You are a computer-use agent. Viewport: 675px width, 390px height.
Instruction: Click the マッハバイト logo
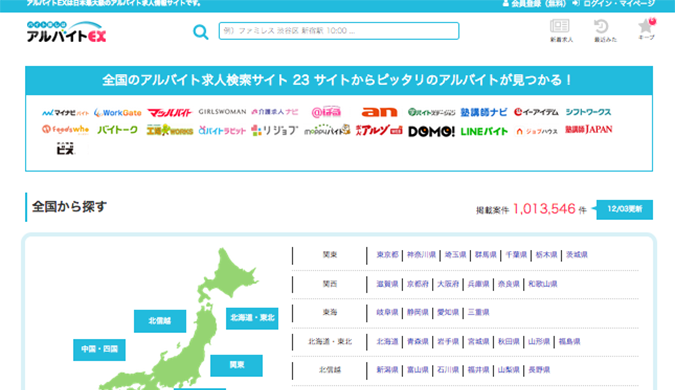pos(170,113)
